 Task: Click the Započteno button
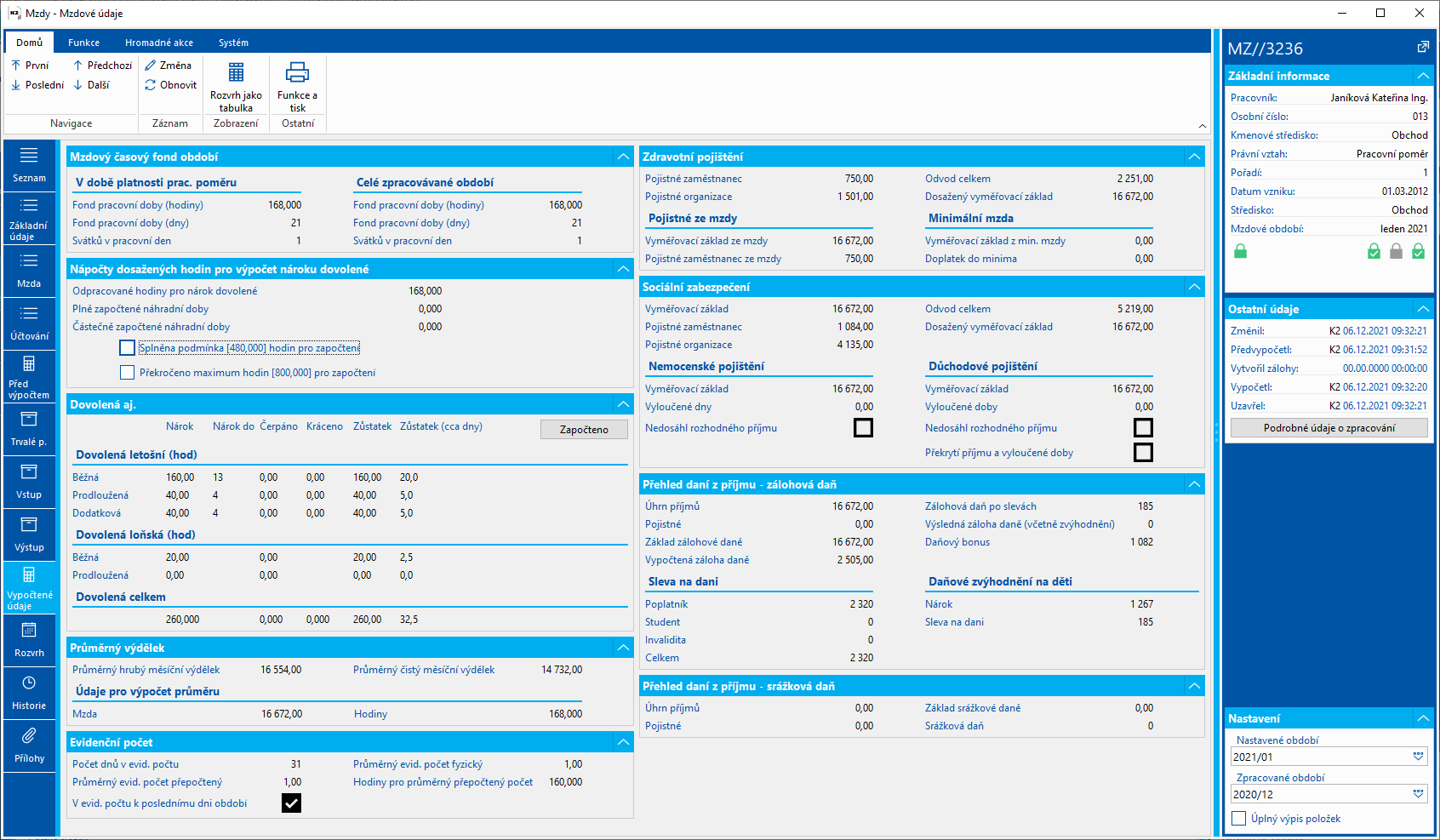coord(584,430)
